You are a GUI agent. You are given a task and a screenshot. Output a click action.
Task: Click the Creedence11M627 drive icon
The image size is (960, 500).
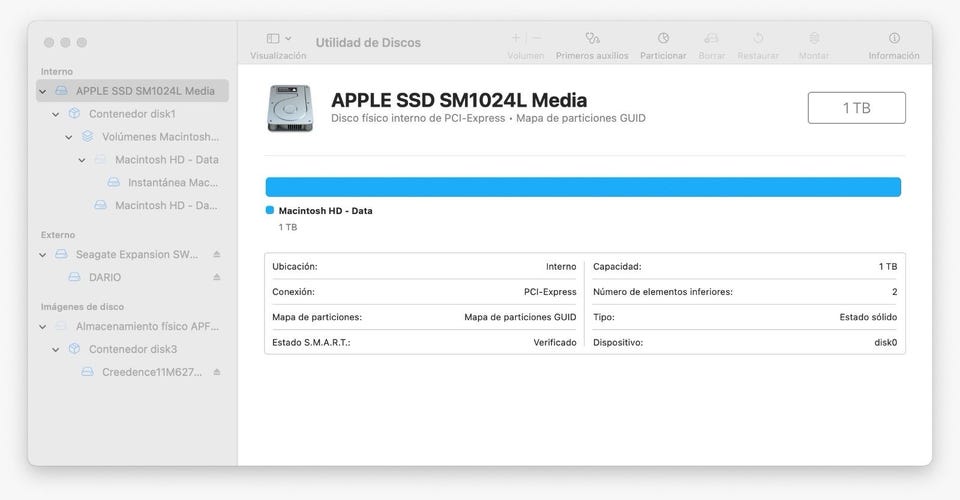[88, 372]
